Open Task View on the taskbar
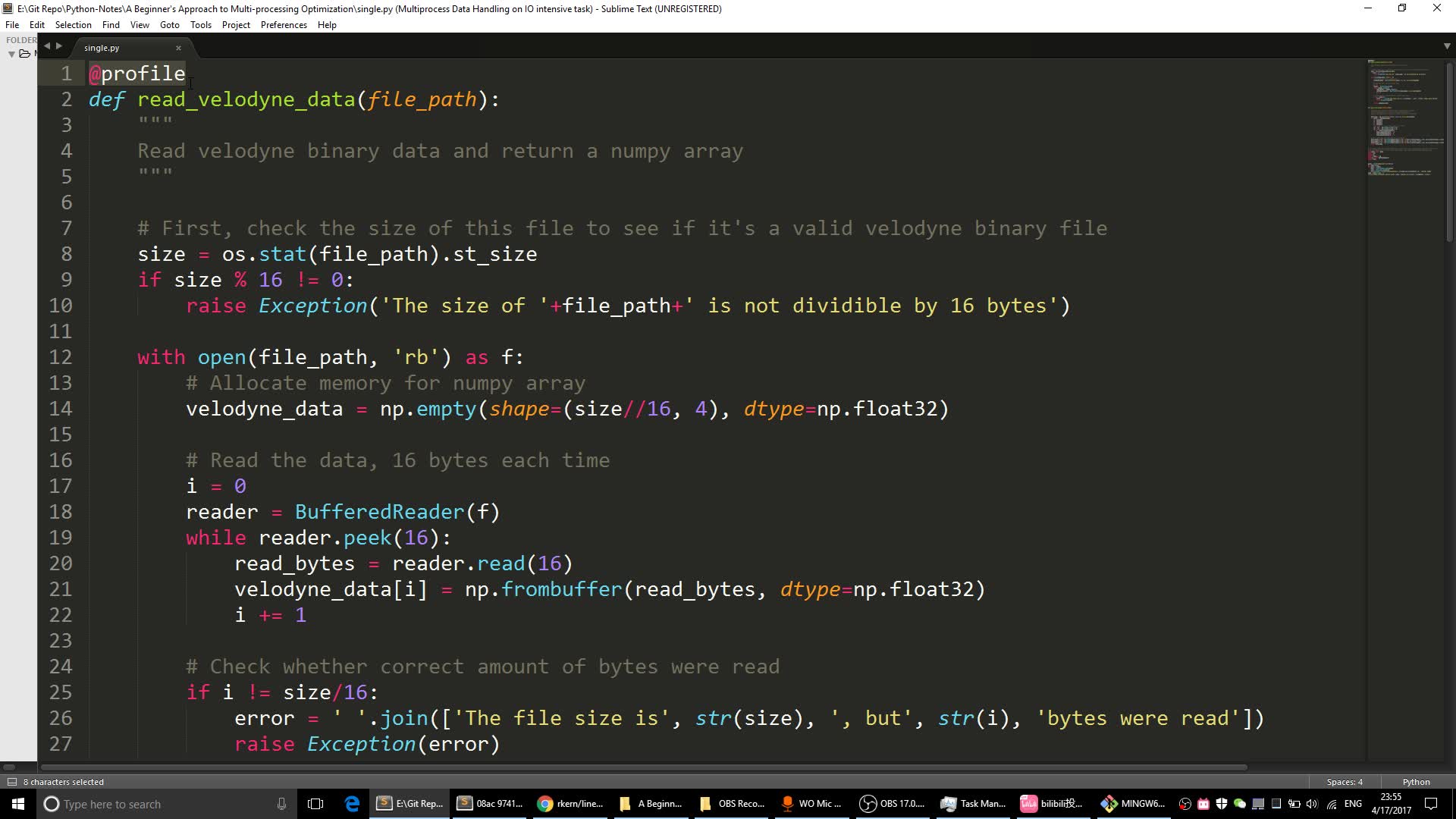The image size is (1456, 819). (x=315, y=803)
